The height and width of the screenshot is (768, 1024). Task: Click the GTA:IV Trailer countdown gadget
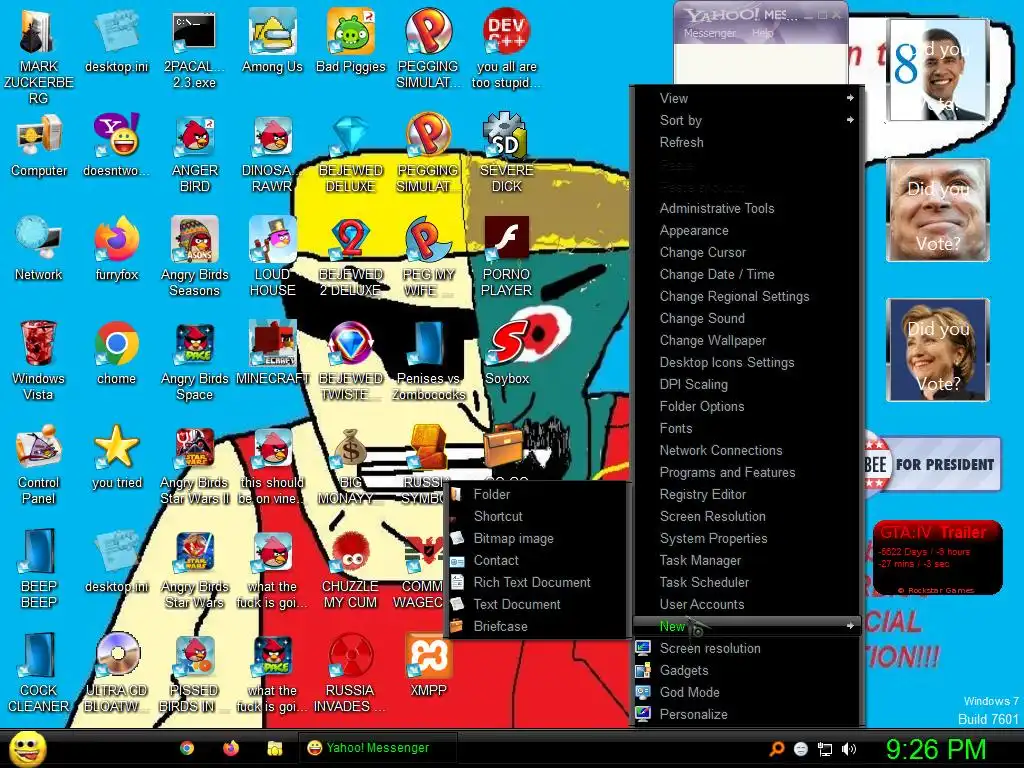point(937,558)
